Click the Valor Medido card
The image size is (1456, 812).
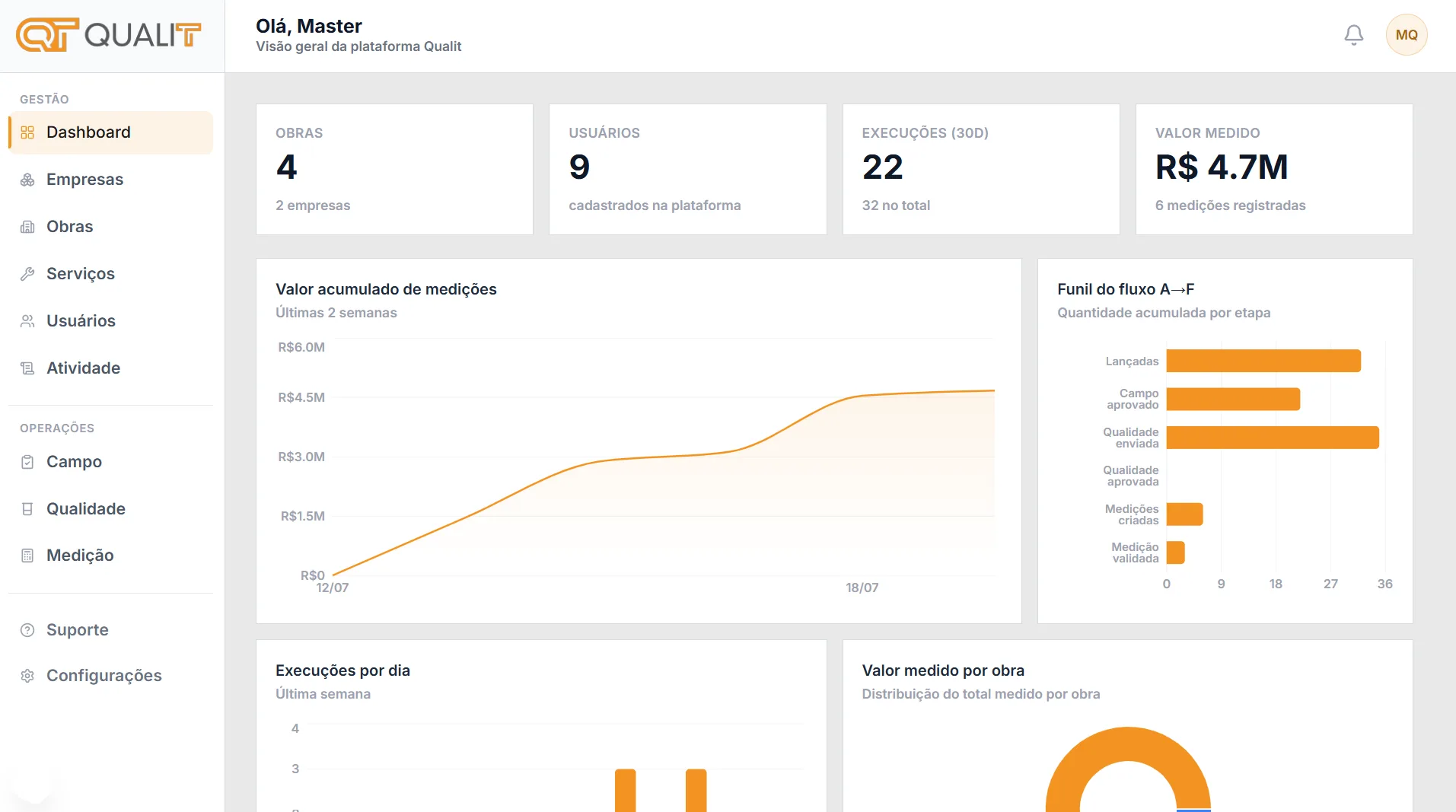tap(1274, 169)
